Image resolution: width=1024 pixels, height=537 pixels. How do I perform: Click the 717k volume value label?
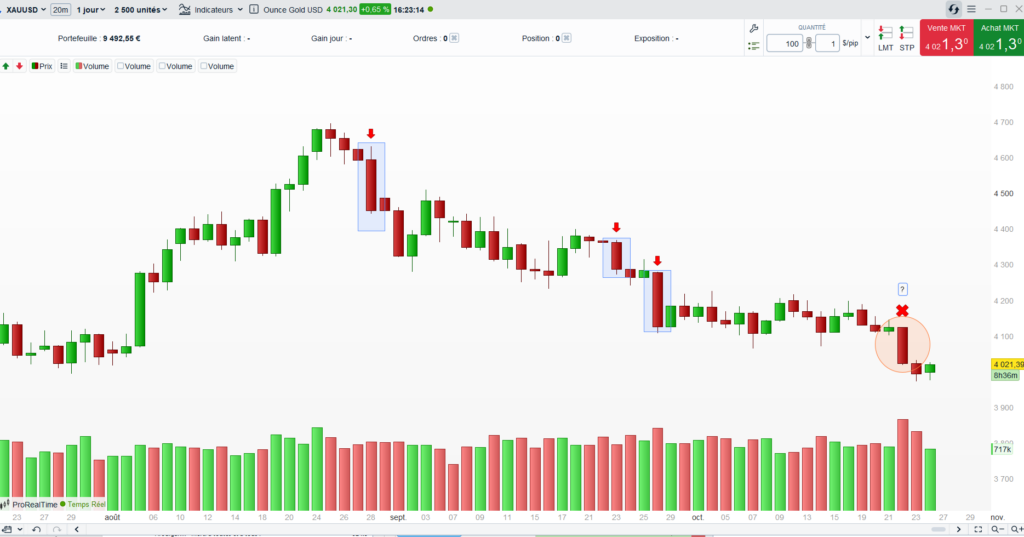(x=1002, y=449)
